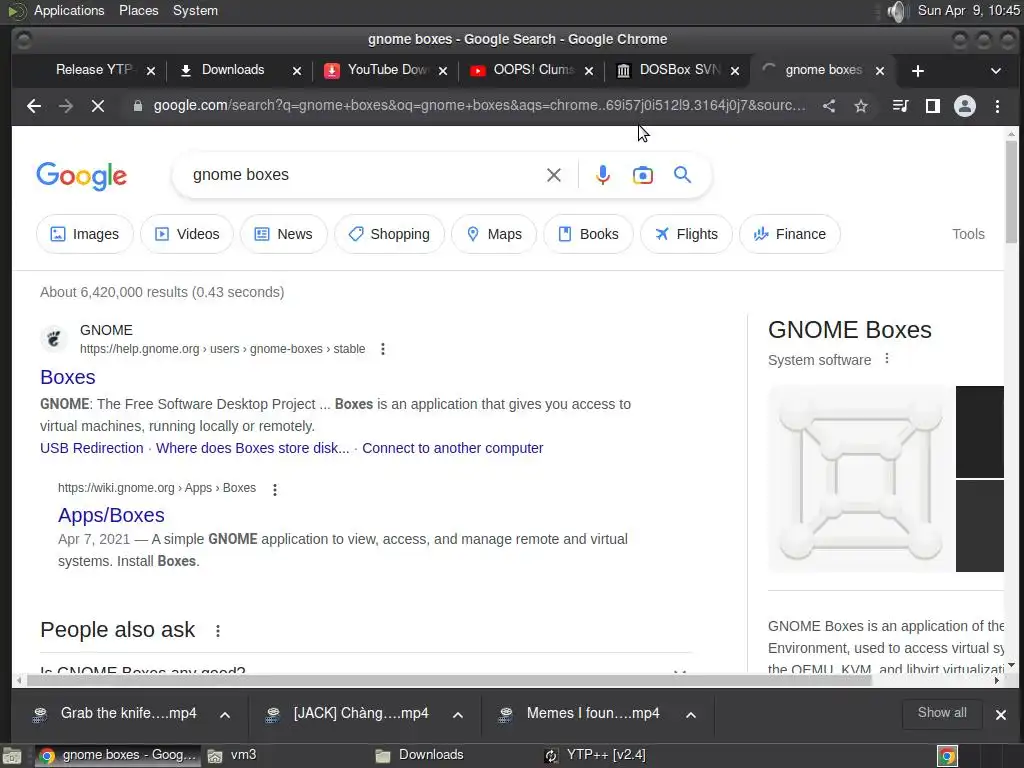This screenshot has height=768, width=1024.
Task: Expand options for Memes I foun download
Action: tap(690, 715)
